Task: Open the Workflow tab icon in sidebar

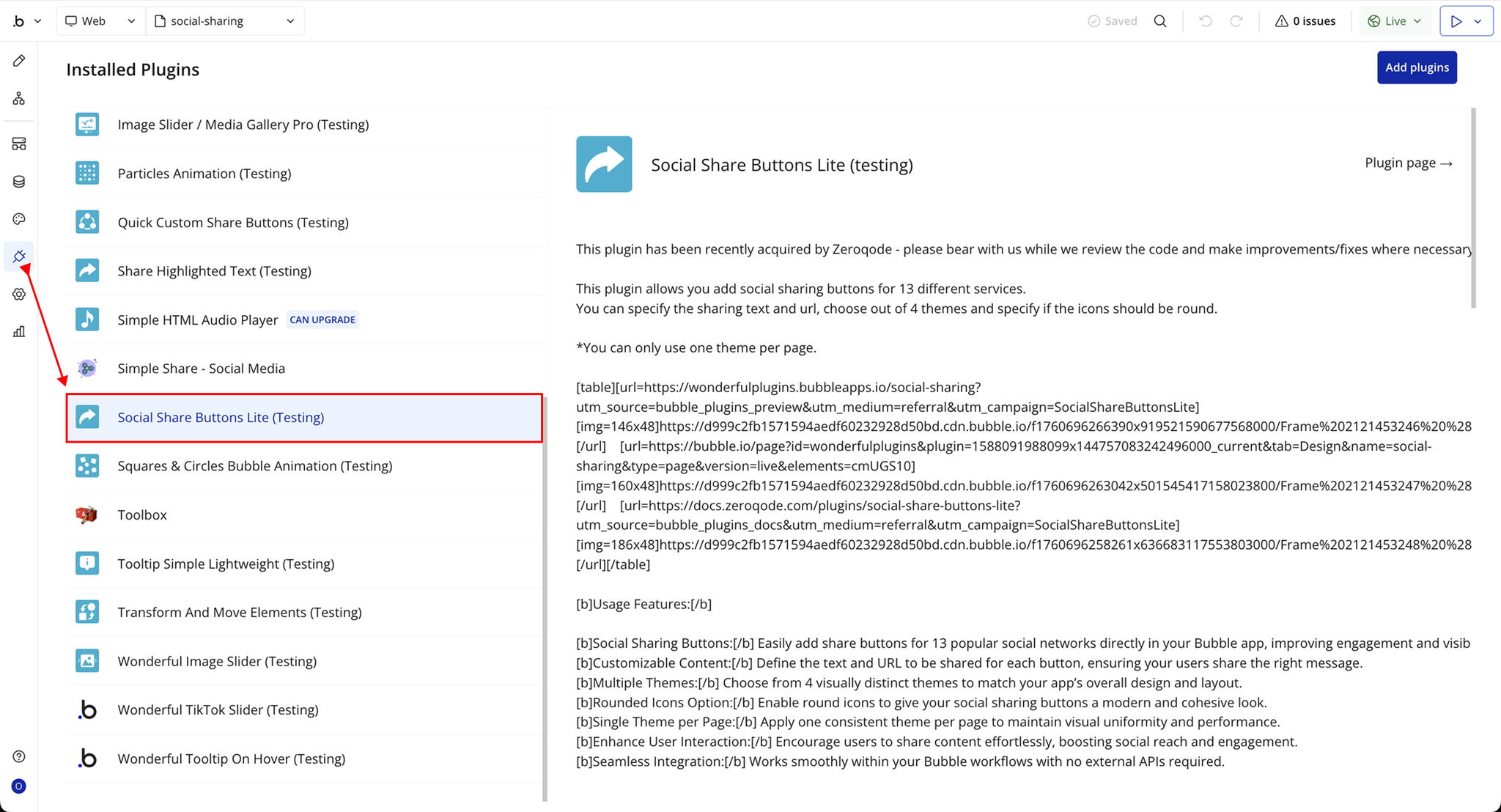Action: point(19,98)
